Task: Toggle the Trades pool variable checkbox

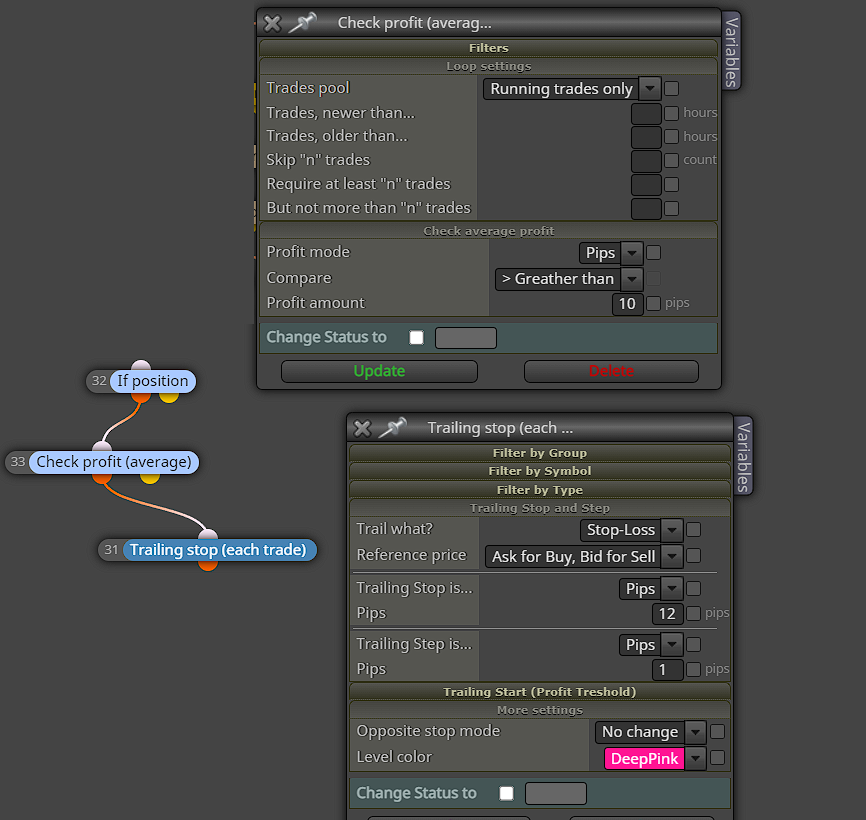Action: (672, 88)
